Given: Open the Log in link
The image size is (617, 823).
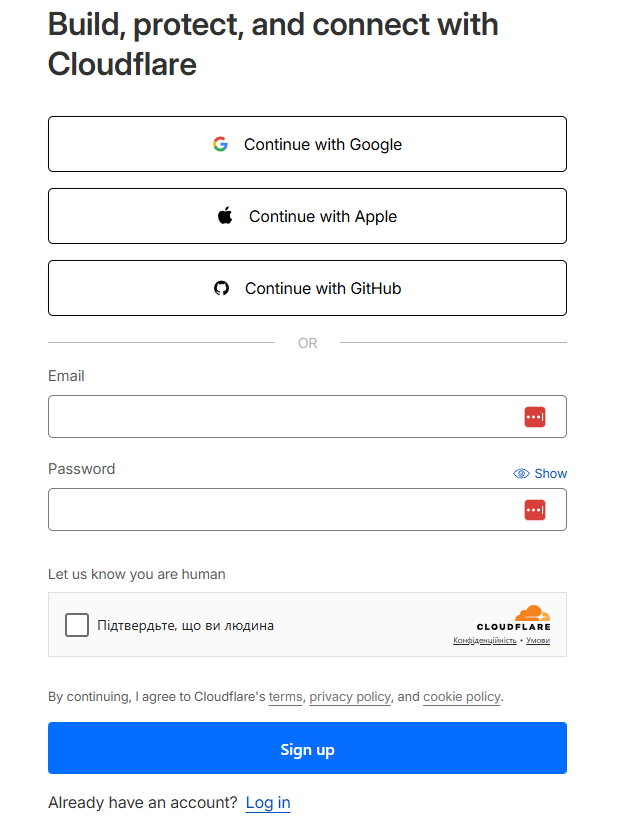Looking at the screenshot, I should pyautogui.click(x=268, y=802).
